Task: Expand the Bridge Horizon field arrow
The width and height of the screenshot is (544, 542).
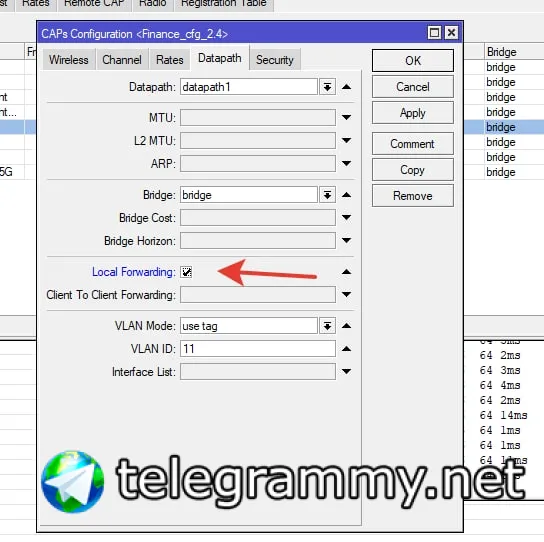Action: (346, 240)
